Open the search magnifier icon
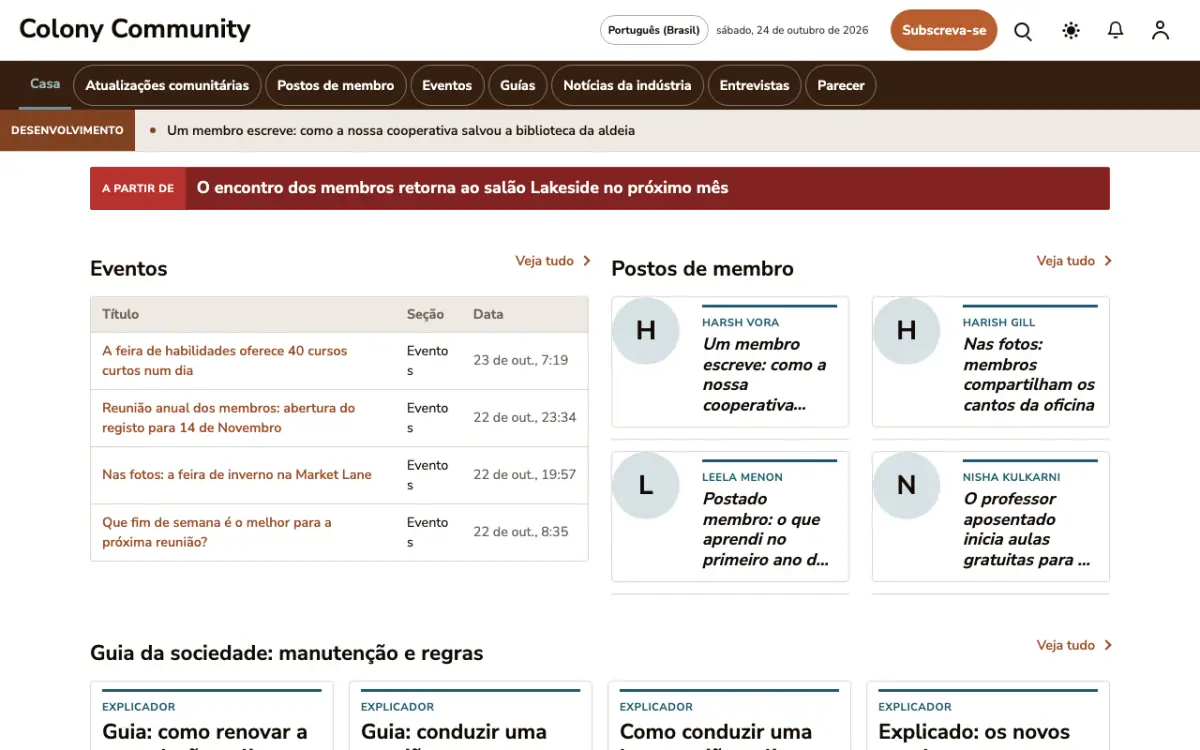The image size is (1200, 750). point(1023,31)
